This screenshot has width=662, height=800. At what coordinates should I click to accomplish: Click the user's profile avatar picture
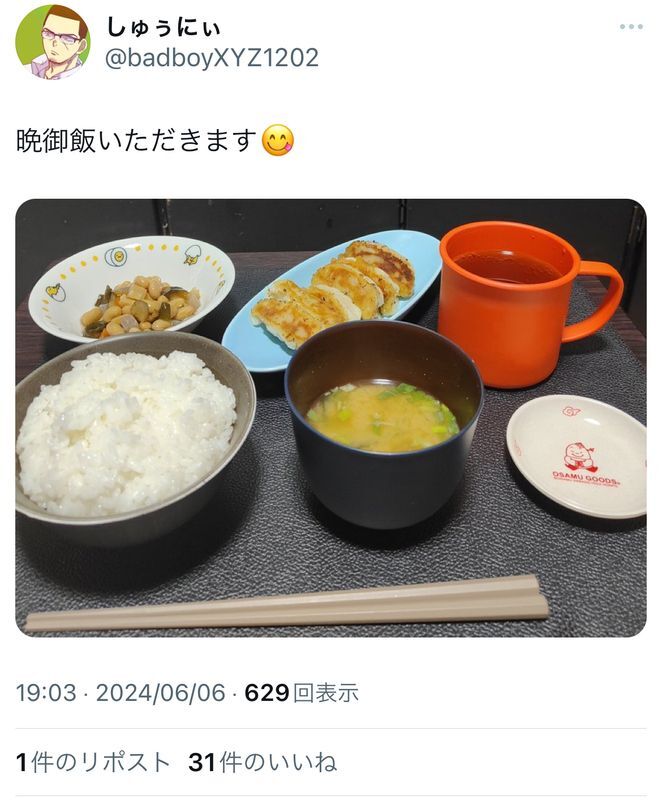point(53,42)
